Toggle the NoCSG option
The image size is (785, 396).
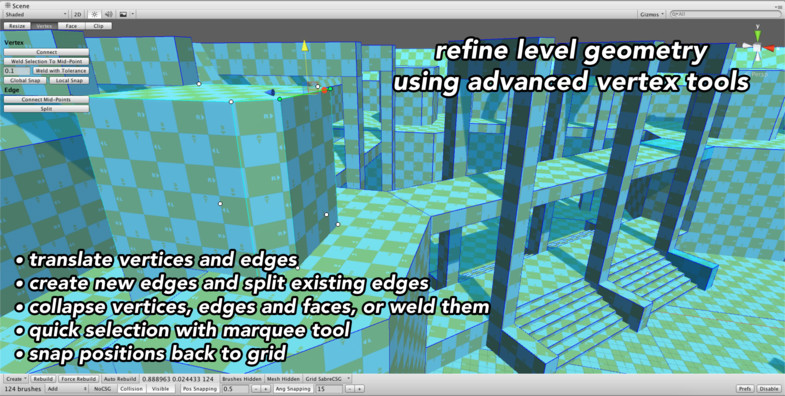[x=104, y=388]
